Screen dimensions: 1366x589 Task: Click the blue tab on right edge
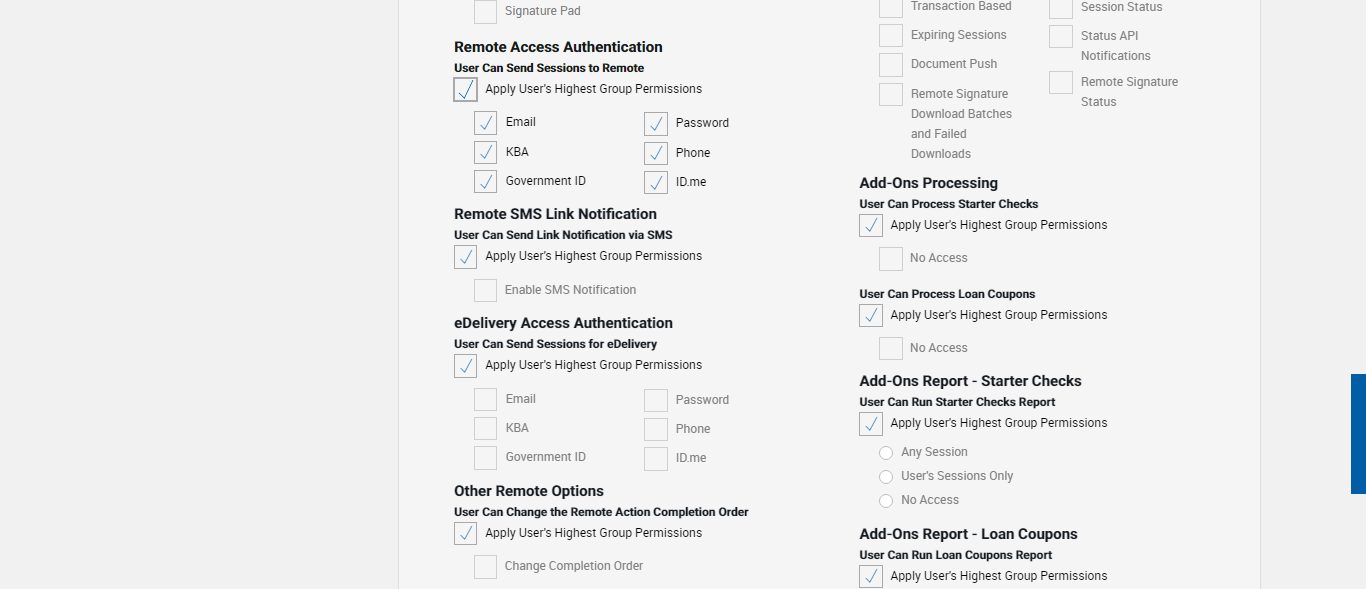click(x=1358, y=434)
